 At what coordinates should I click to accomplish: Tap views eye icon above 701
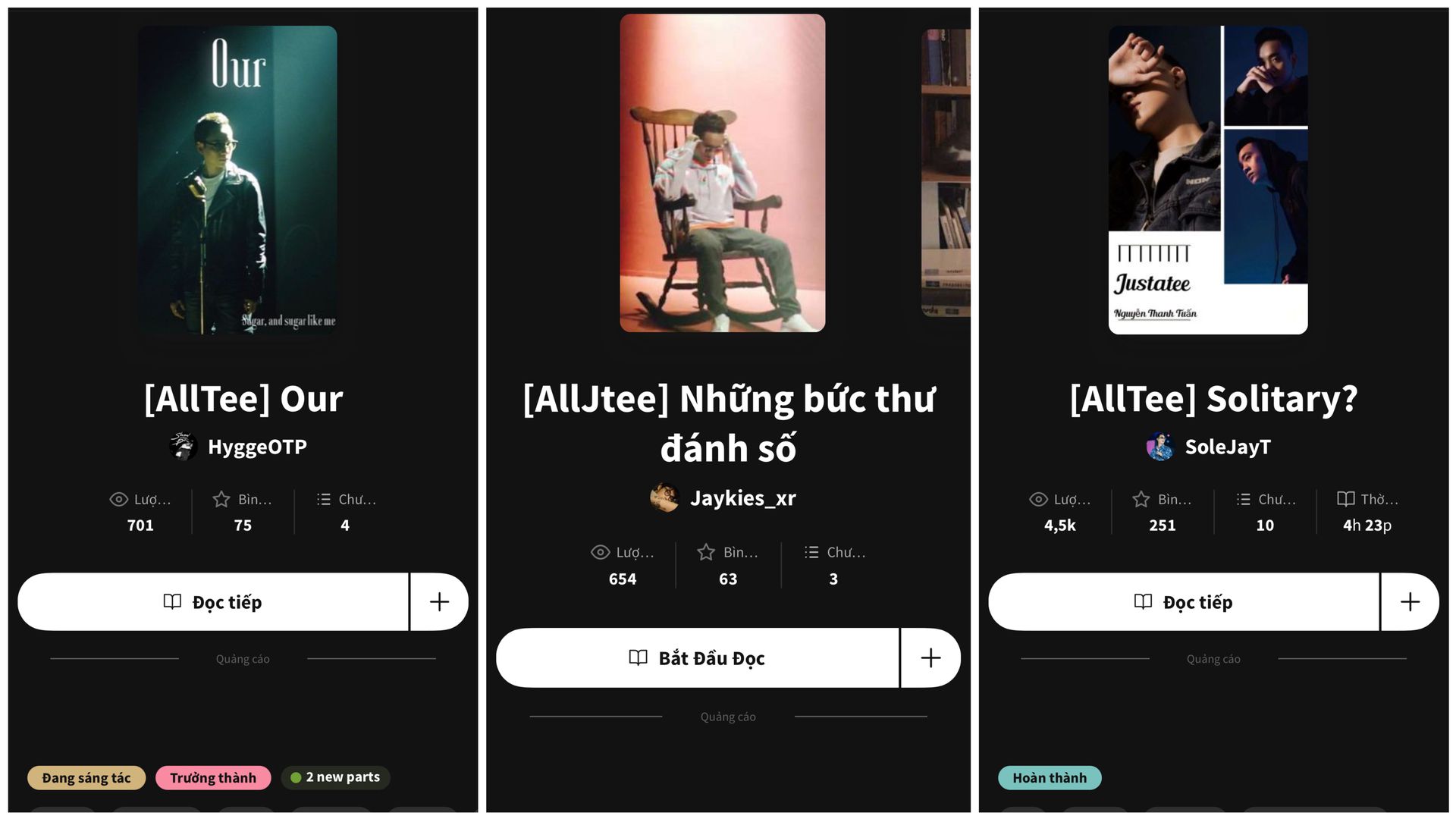pos(118,499)
